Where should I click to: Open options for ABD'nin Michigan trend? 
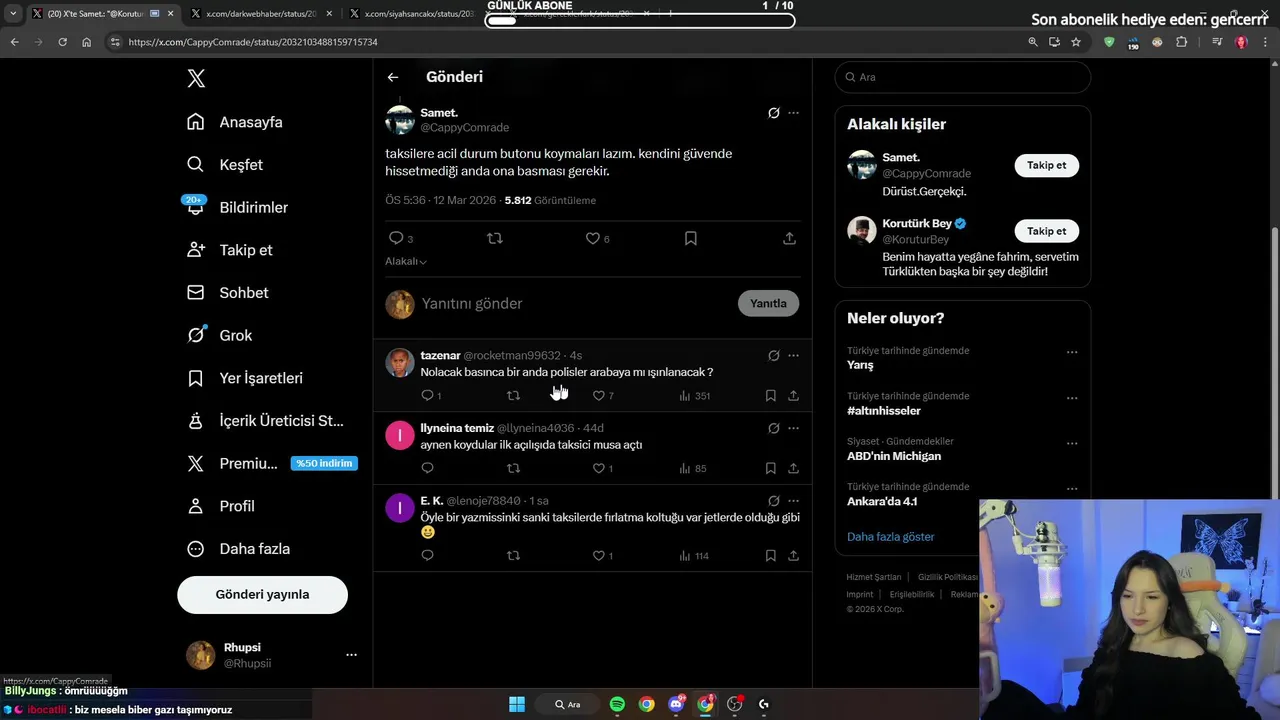(x=1072, y=443)
